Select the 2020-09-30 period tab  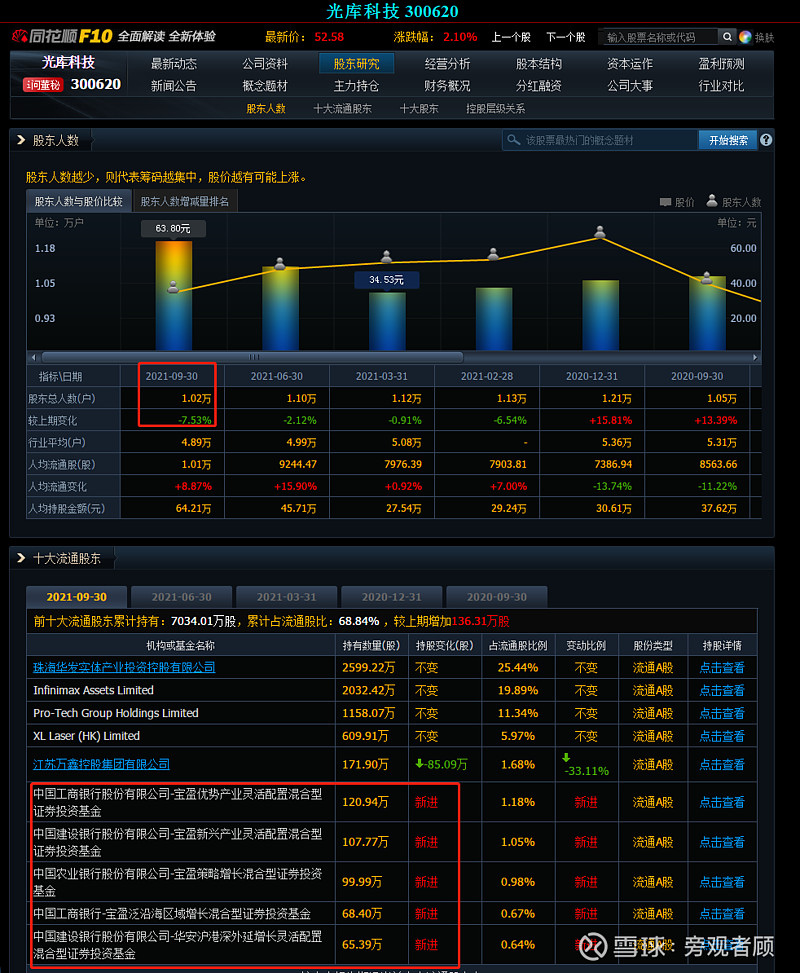(x=497, y=596)
